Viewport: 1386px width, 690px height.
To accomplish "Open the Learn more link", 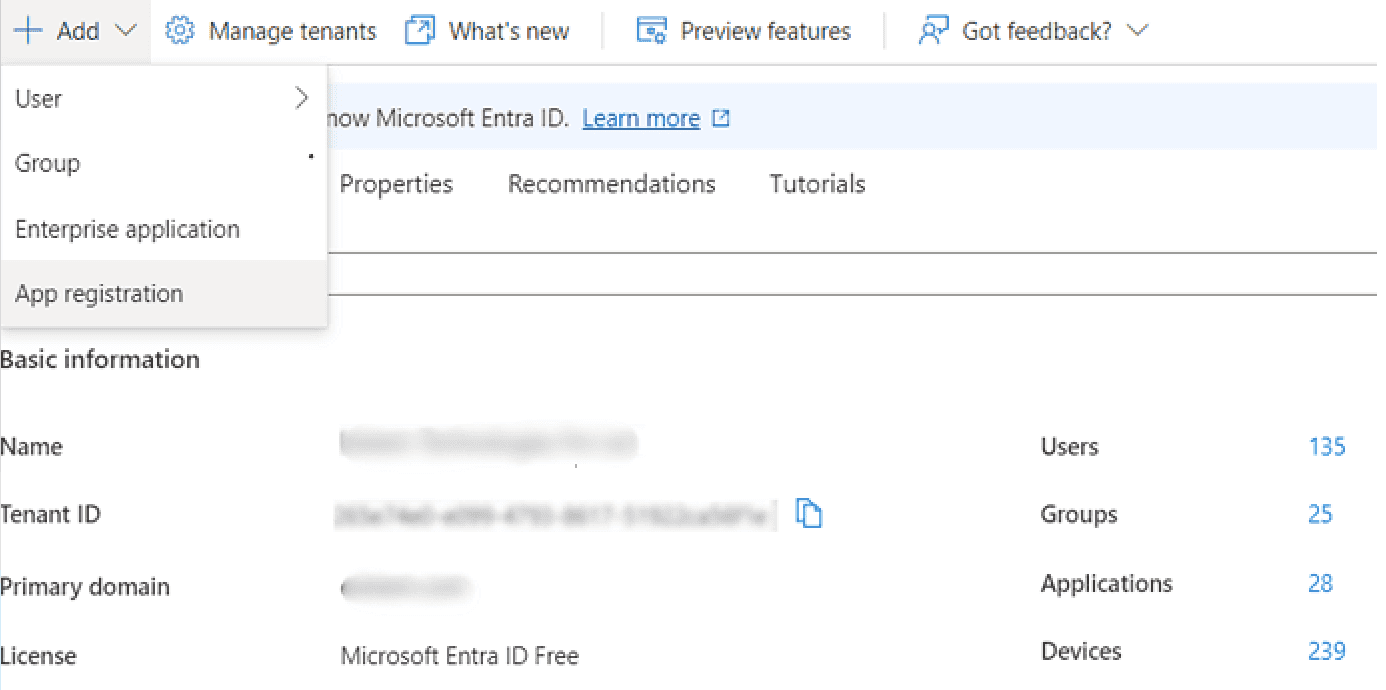I will [641, 119].
